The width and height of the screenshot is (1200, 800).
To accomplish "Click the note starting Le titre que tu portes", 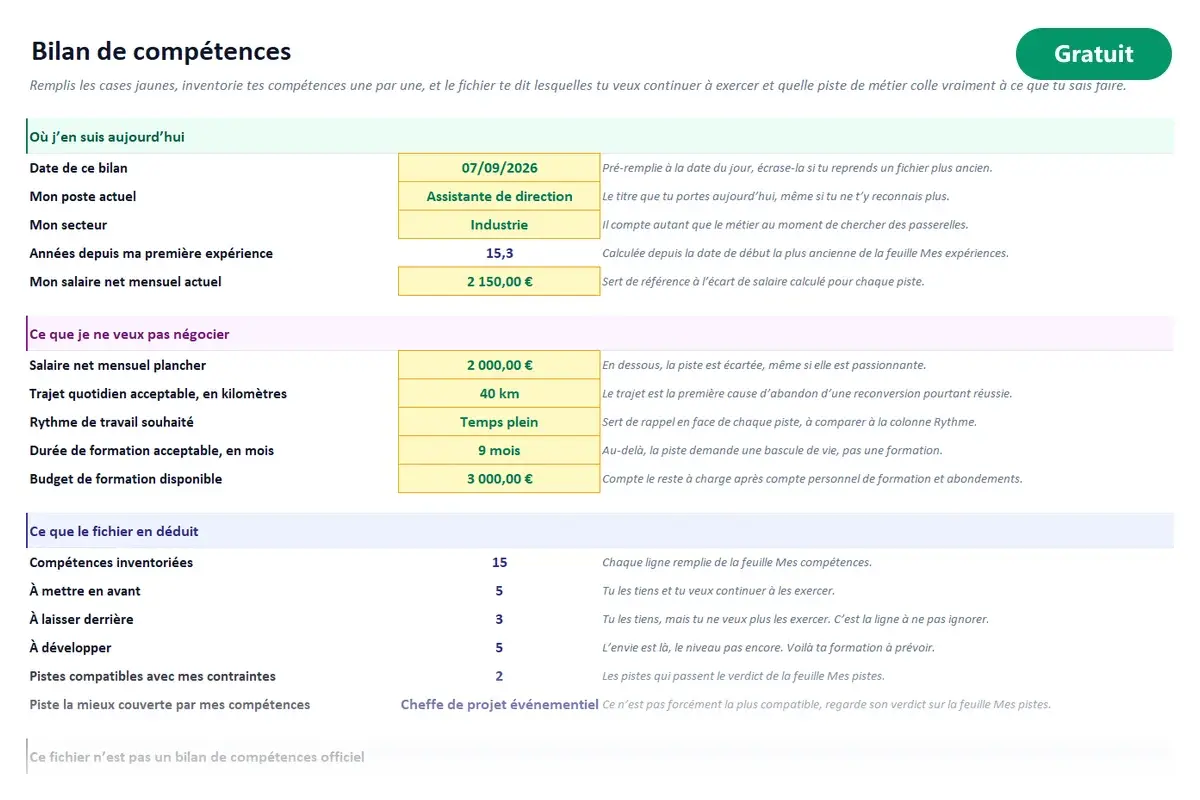I will coord(776,196).
